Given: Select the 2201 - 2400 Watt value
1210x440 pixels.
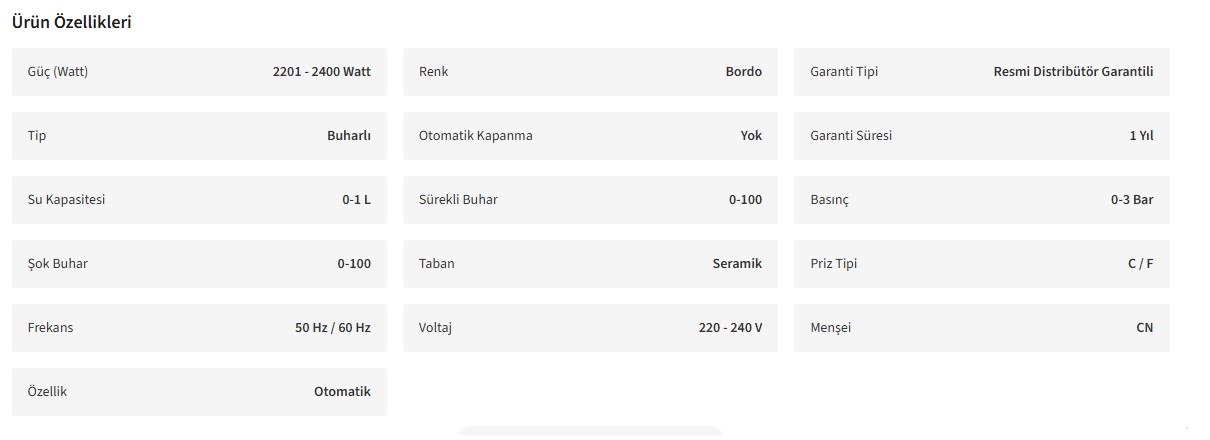Looking at the screenshot, I should pos(321,72).
